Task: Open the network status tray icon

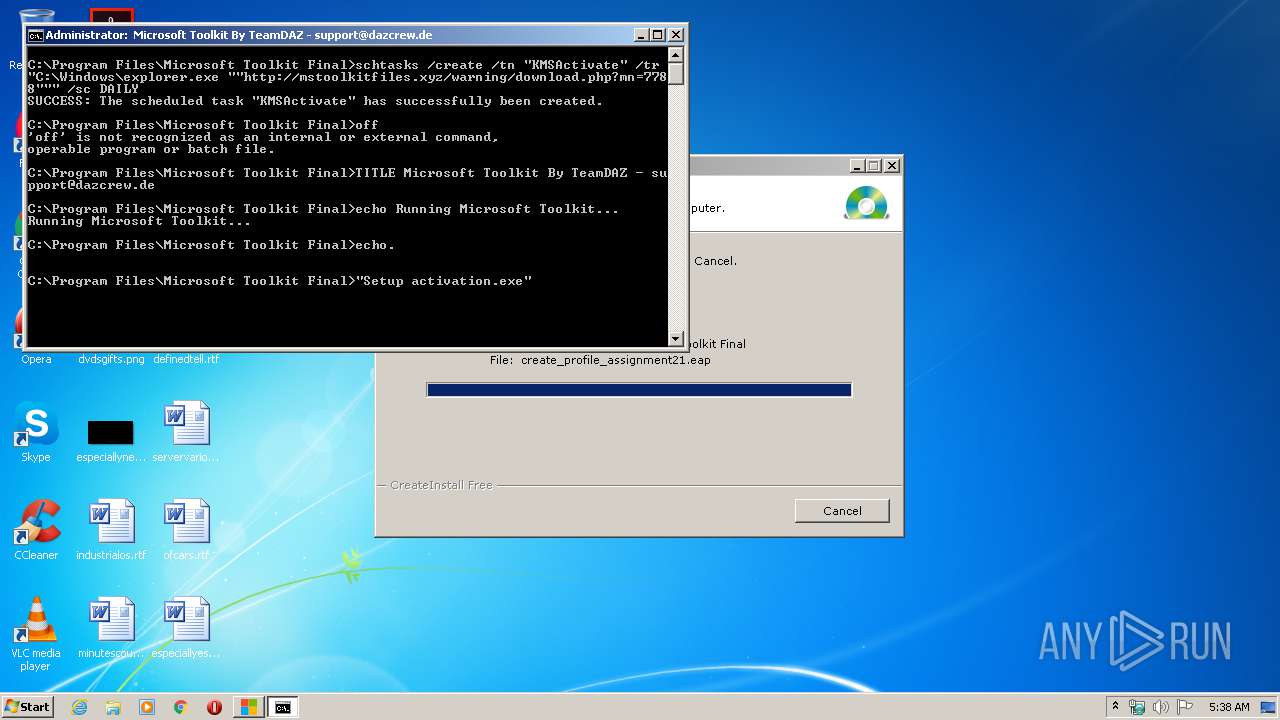Action: click(1137, 707)
